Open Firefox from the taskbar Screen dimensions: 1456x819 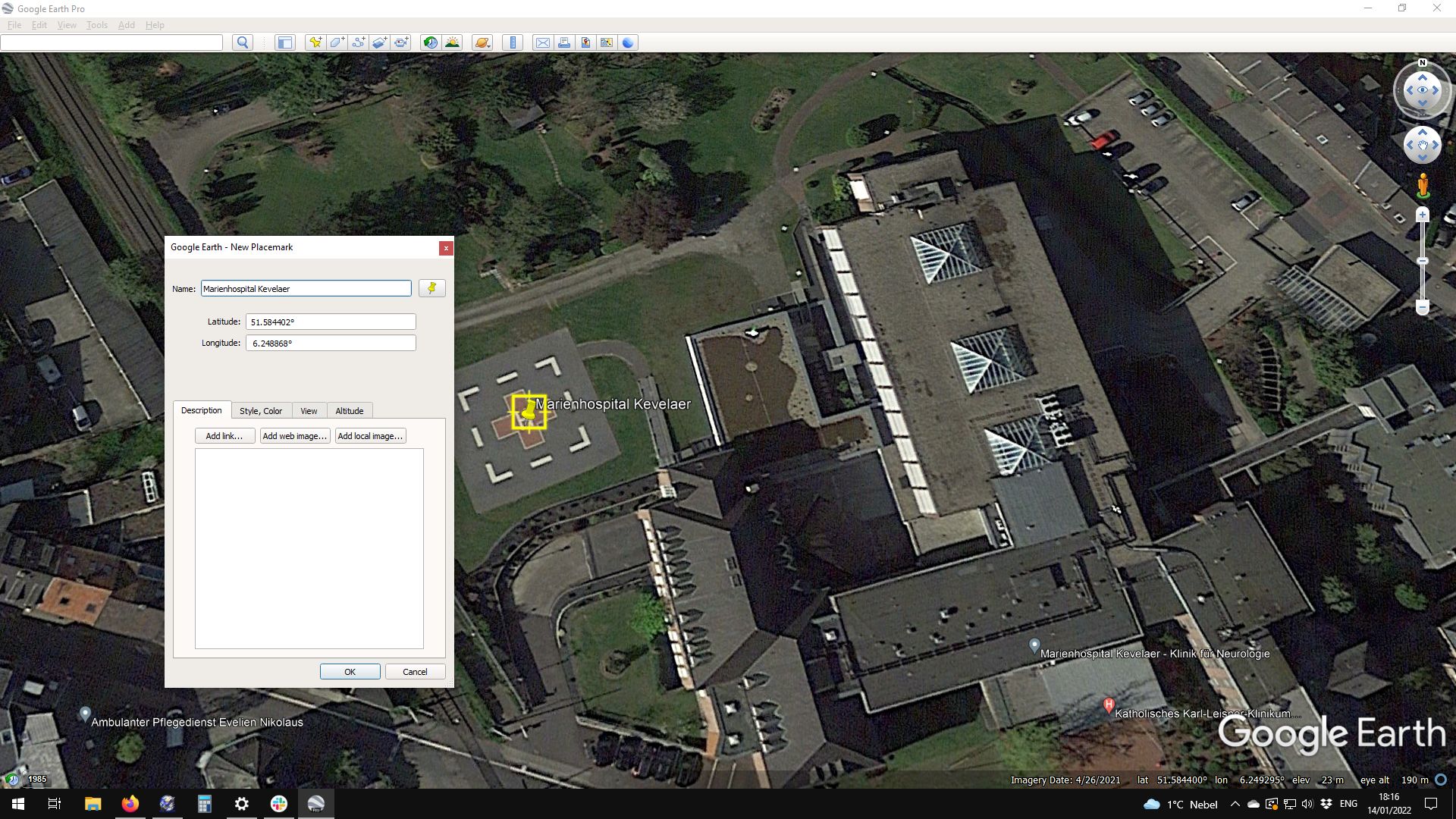click(130, 804)
